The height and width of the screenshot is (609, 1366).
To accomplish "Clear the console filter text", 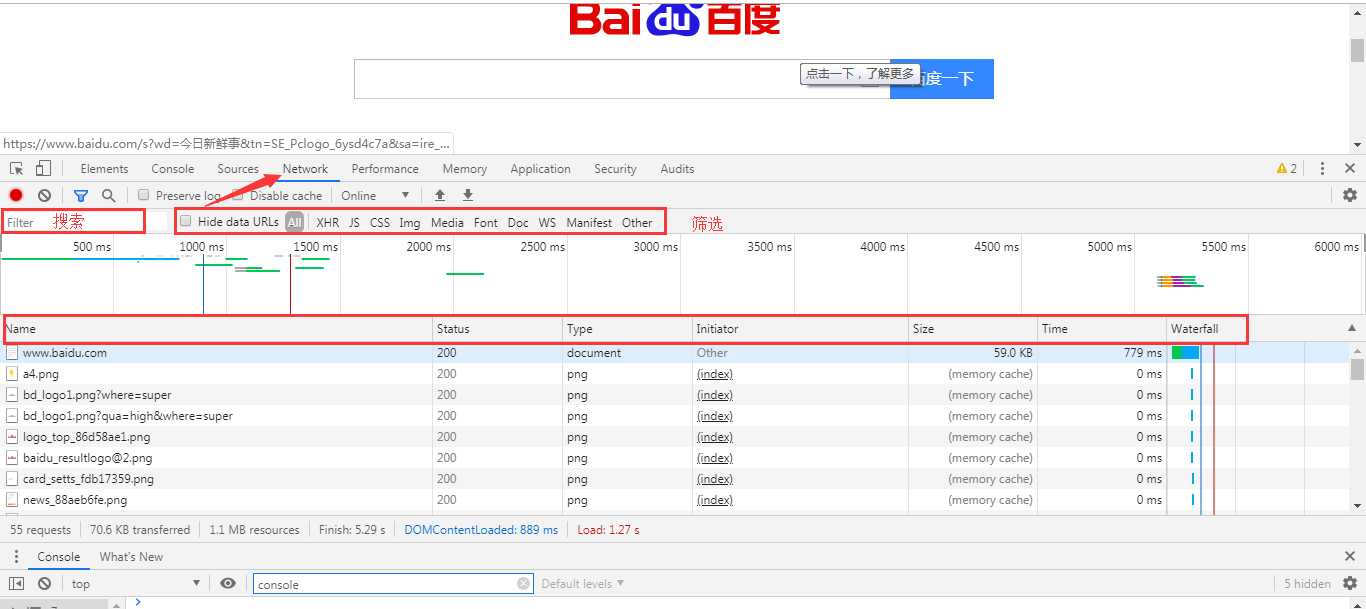I will click(x=523, y=584).
